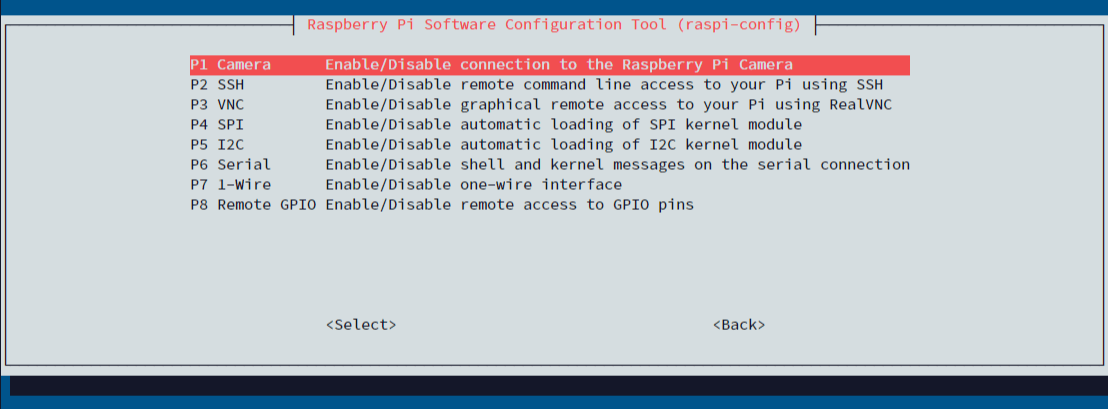Click the serial connection shell messages description
Screen dimensions: 1108x409
point(618,165)
